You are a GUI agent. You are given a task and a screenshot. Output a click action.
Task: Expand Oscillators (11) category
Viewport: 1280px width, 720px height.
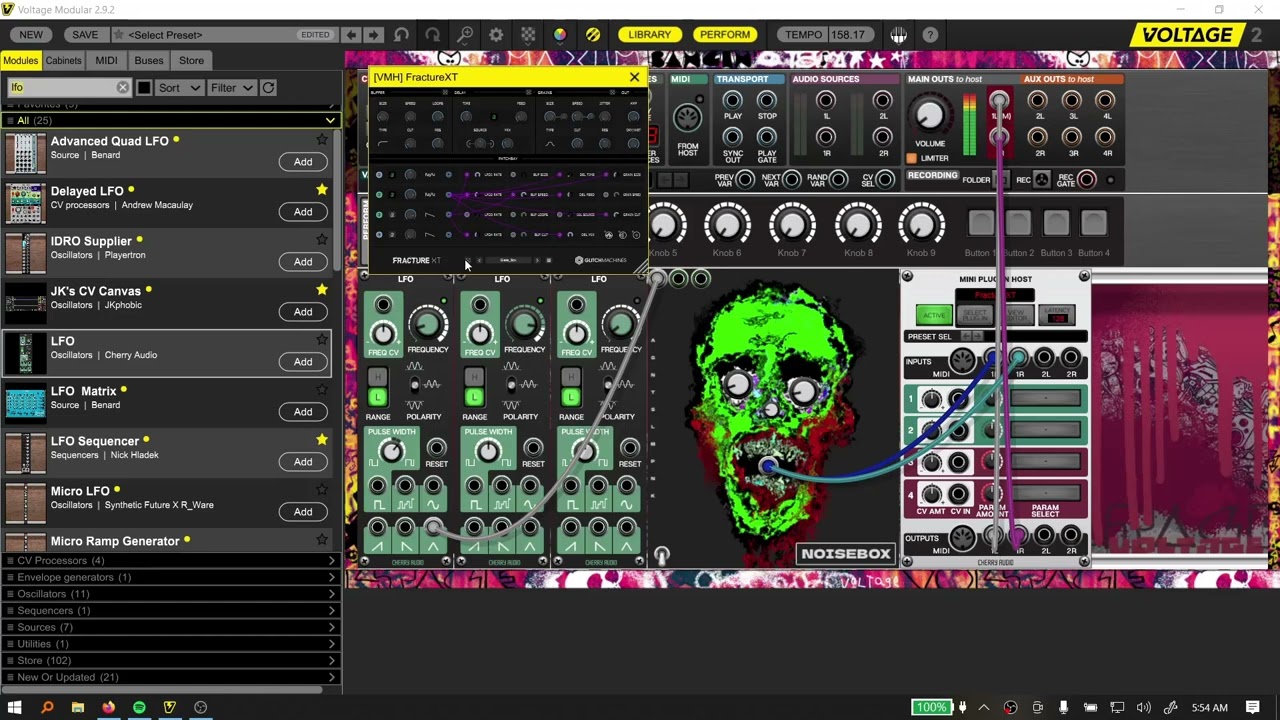[170, 594]
